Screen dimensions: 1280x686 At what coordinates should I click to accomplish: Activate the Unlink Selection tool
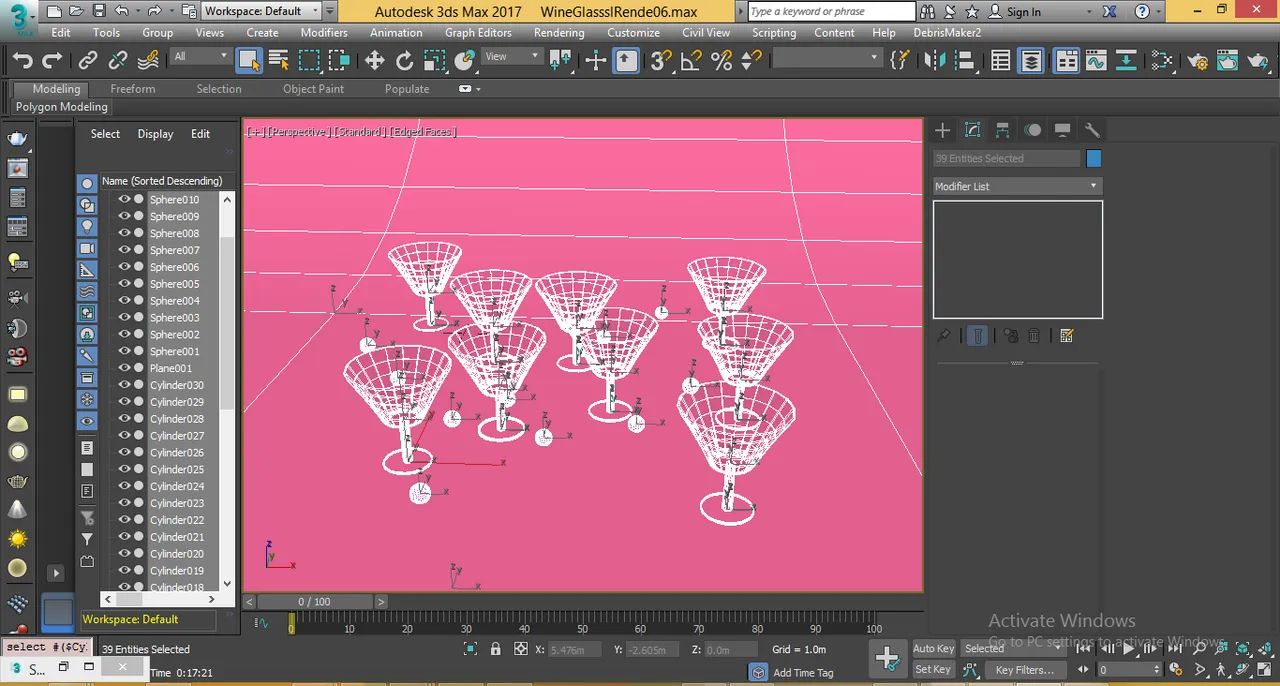pos(118,60)
